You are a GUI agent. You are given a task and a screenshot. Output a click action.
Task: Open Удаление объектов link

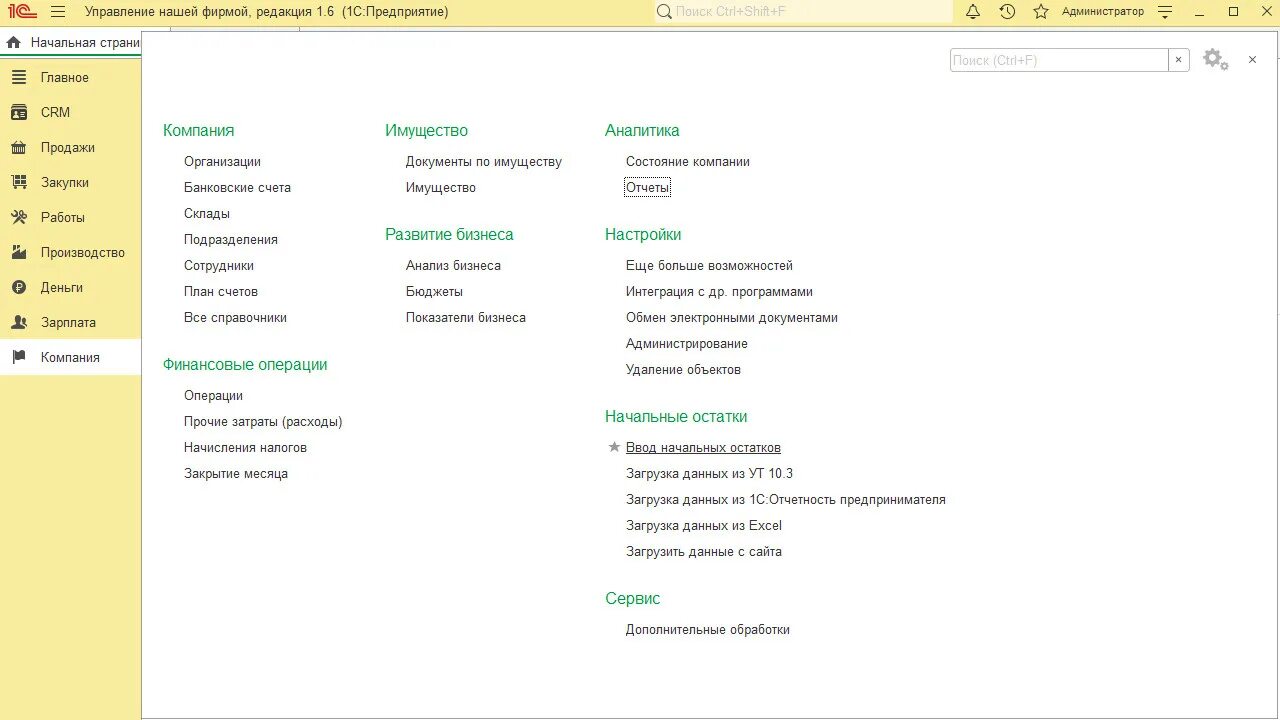pyautogui.click(x=683, y=369)
